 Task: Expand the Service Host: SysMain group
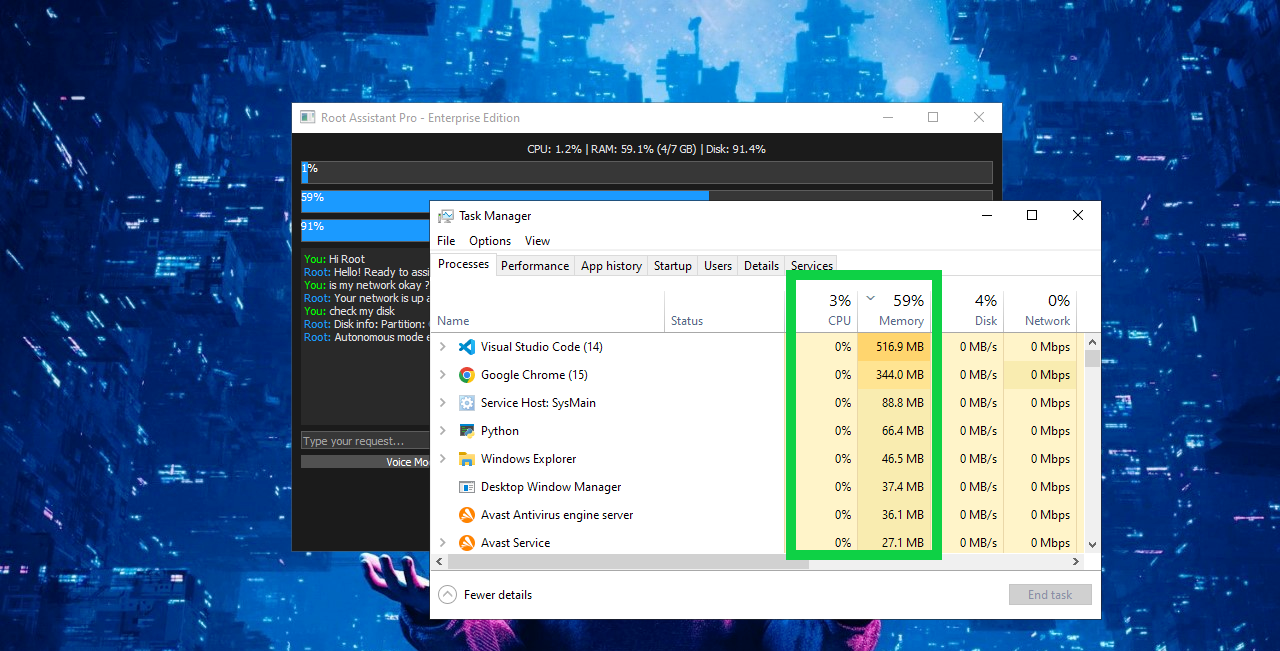pyautogui.click(x=443, y=403)
